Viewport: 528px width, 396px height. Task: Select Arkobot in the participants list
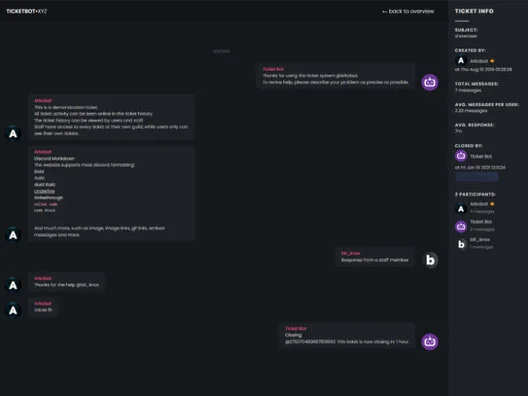pos(475,208)
